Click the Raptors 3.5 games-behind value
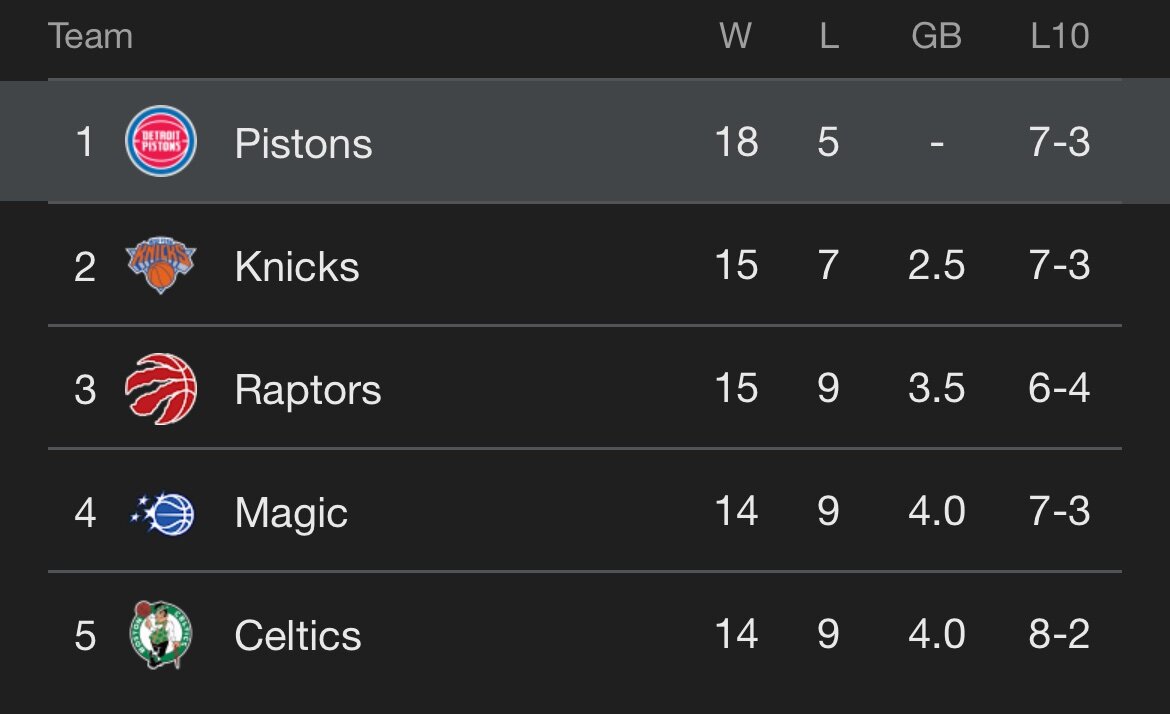 [x=936, y=389]
